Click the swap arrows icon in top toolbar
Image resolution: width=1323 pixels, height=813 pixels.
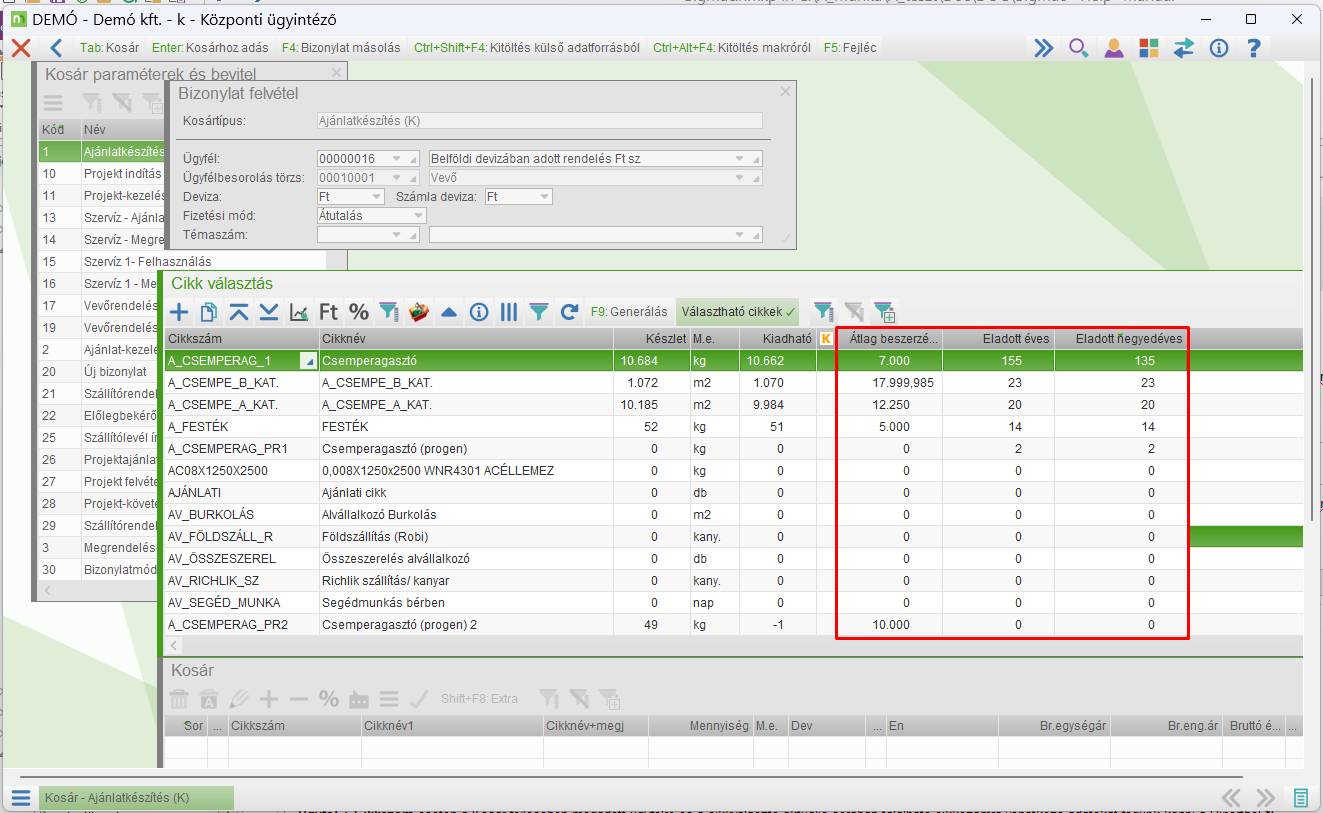point(1183,48)
